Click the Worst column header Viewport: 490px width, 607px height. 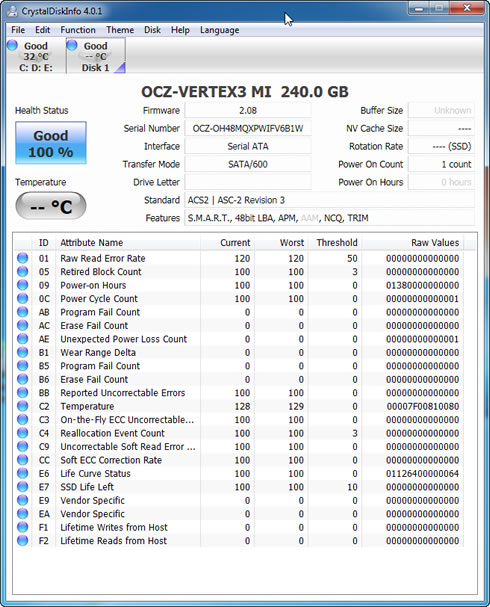281,243
